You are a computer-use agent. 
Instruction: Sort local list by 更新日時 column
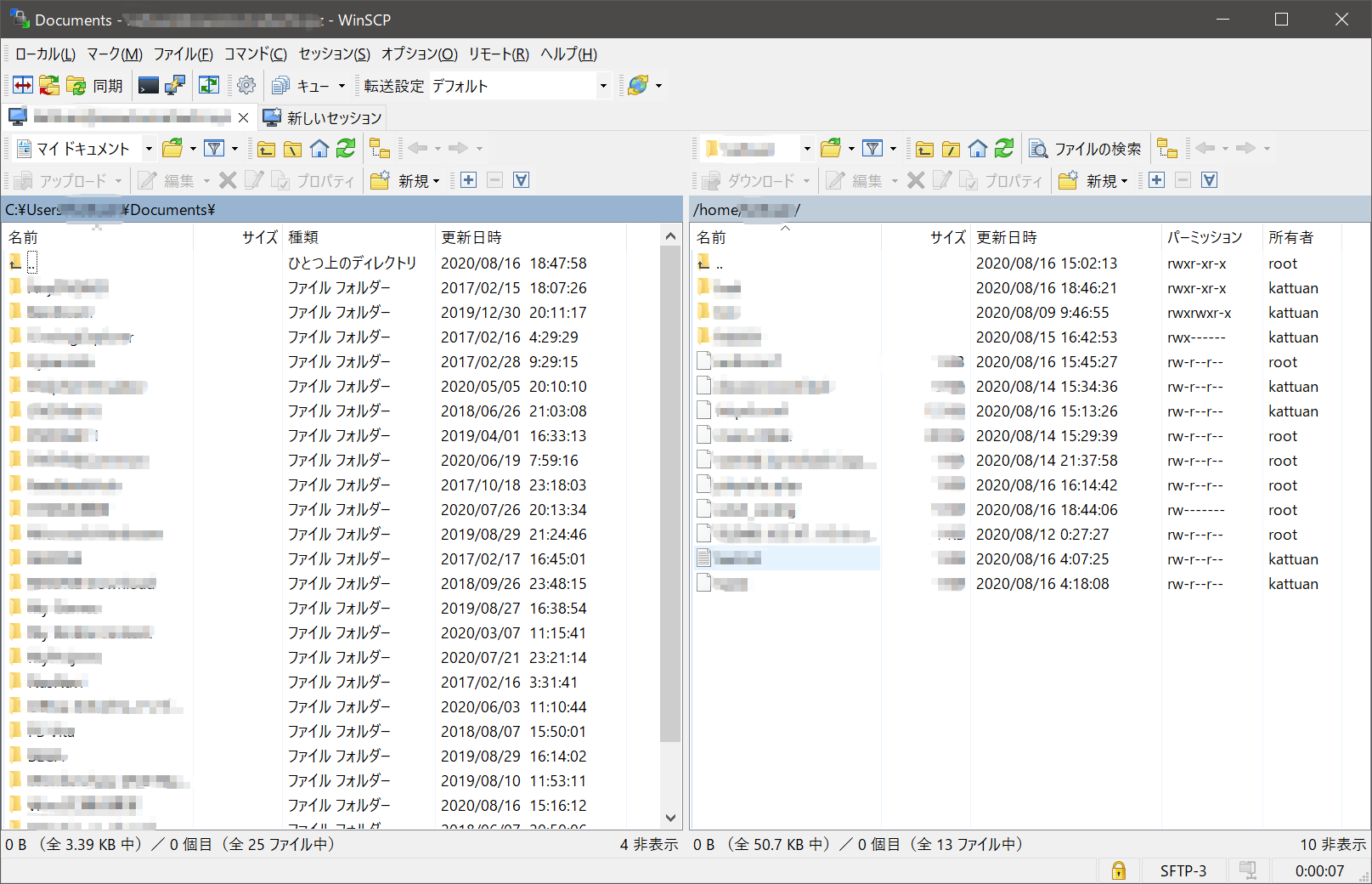tap(530, 237)
